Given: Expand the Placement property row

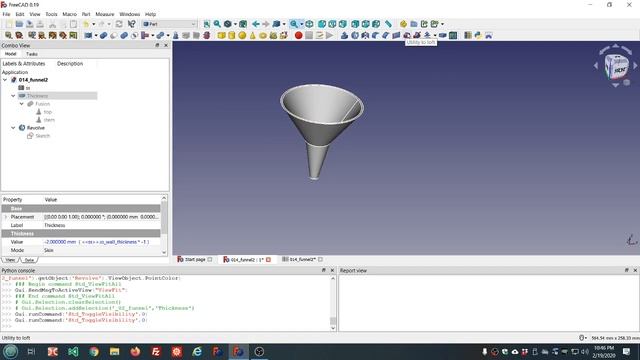Looking at the screenshot, I should pos(6,217).
